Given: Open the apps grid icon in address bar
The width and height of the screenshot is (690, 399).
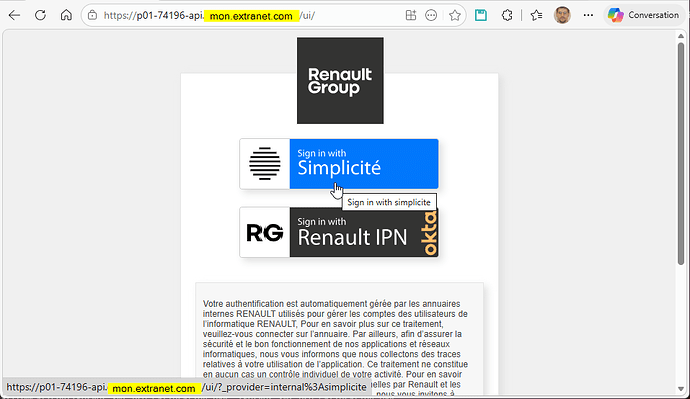Looking at the screenshot, I should pos(411,15).
